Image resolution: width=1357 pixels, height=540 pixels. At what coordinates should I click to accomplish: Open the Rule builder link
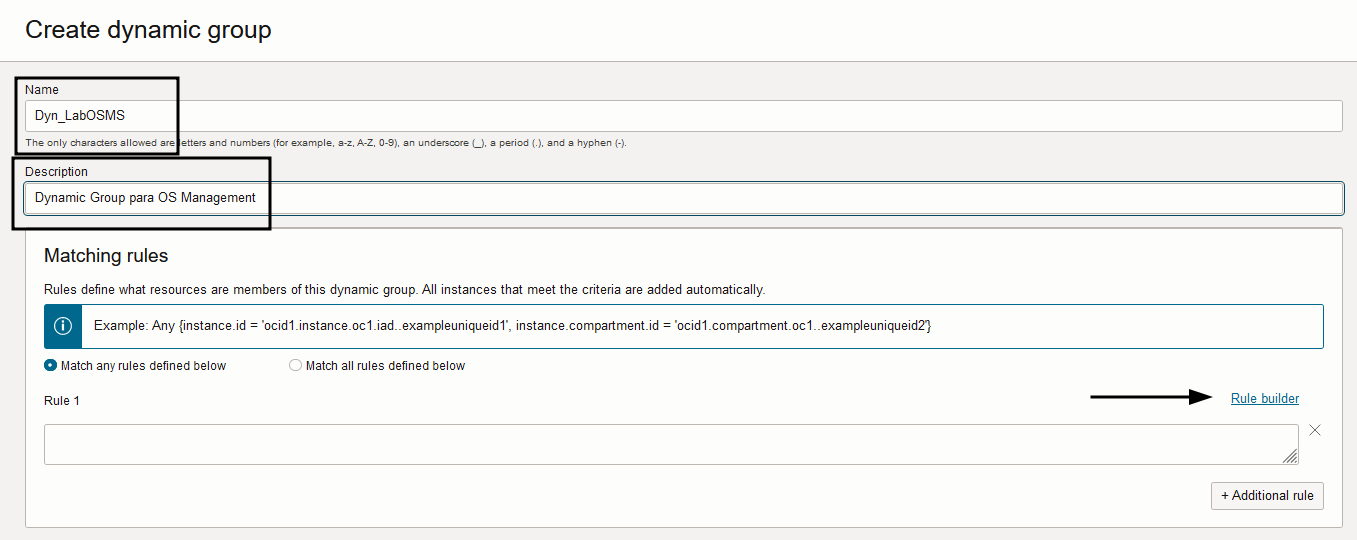pyautogui.click(x=1265, y=399)
